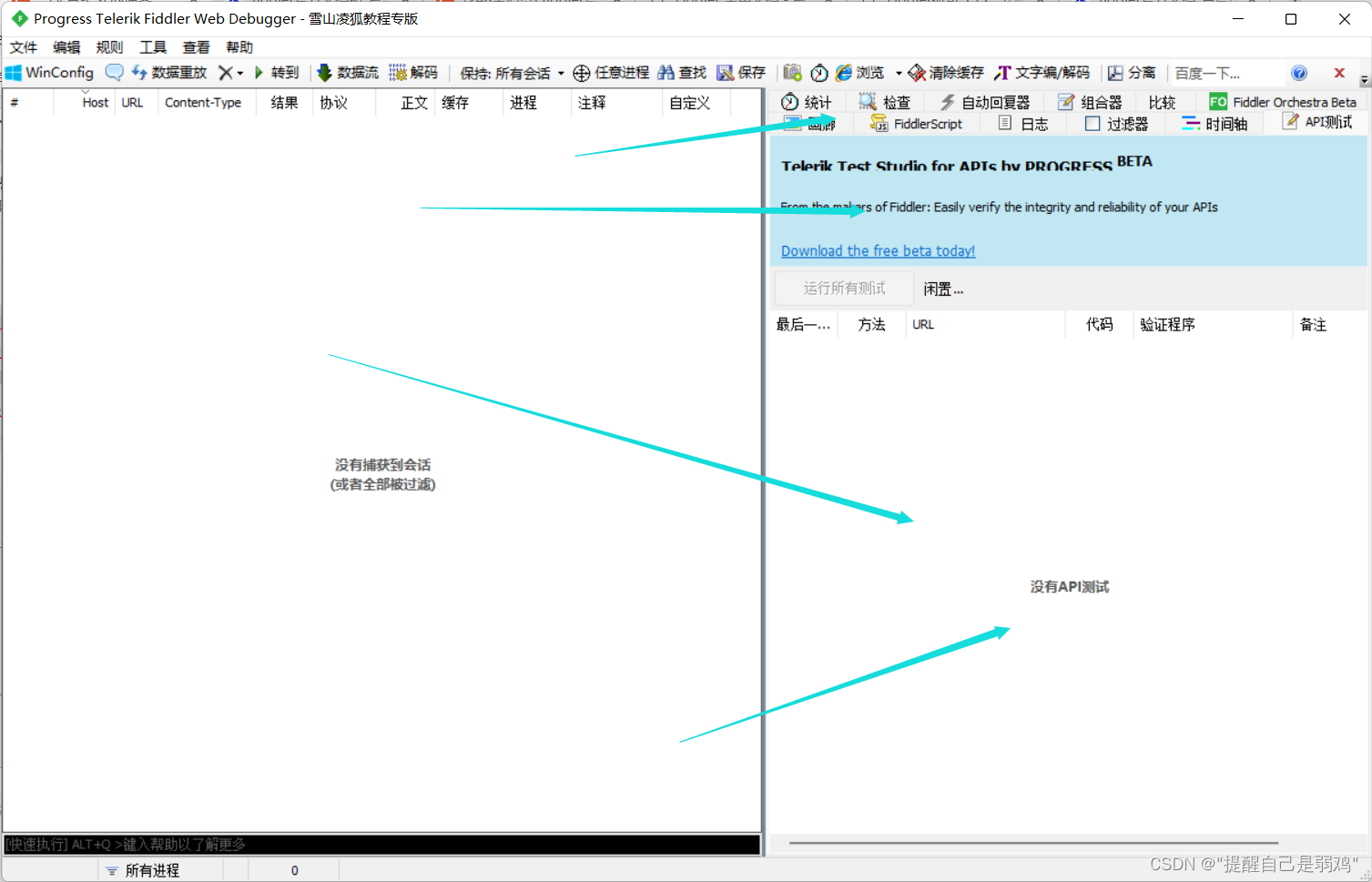The width and height of the screenshot is (1372, 882).
Task: Switch to the 检查 inspectors tab
Action: click(x=885, y=102)
